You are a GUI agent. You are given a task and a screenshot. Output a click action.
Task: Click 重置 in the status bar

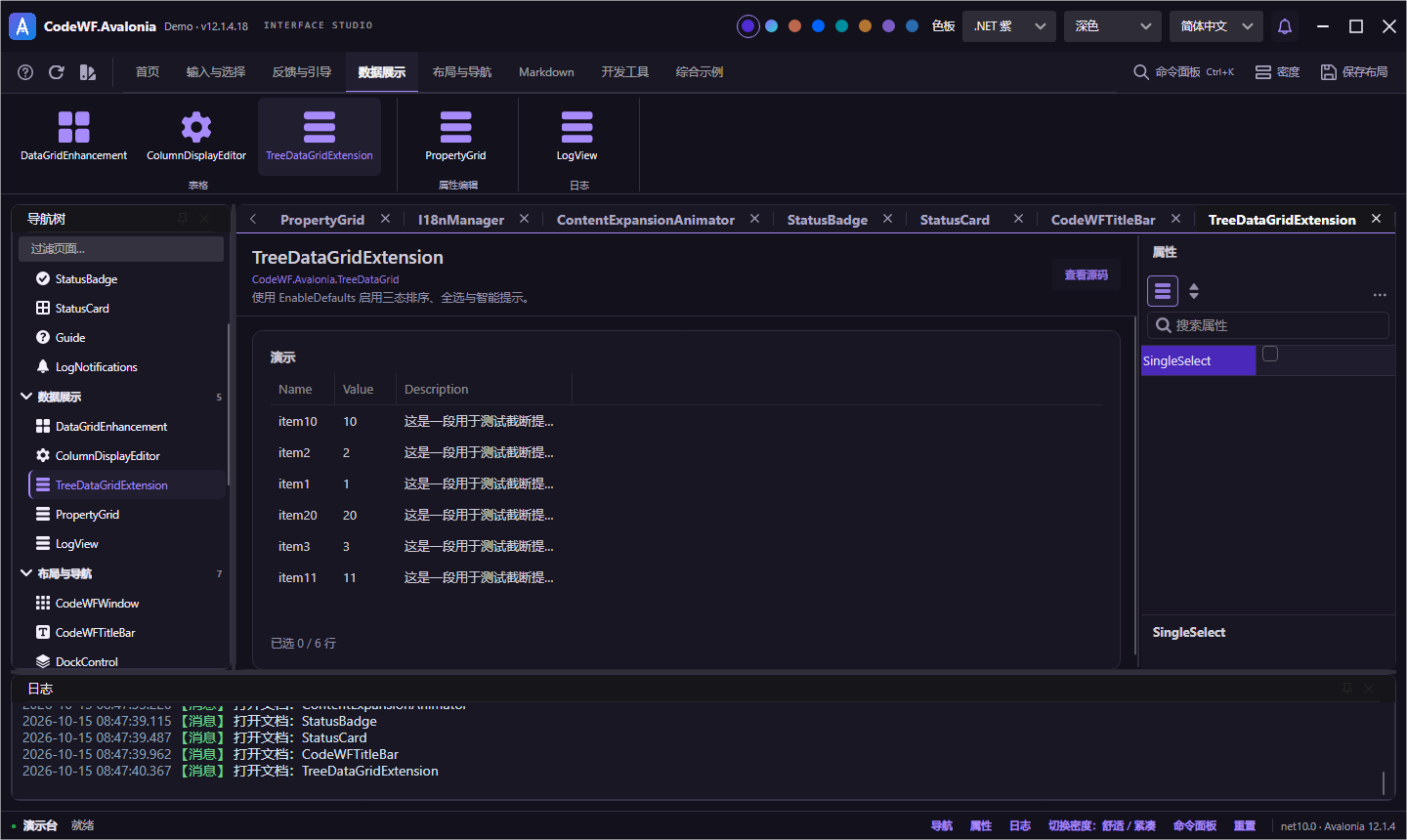click(x=1245, y=826)
